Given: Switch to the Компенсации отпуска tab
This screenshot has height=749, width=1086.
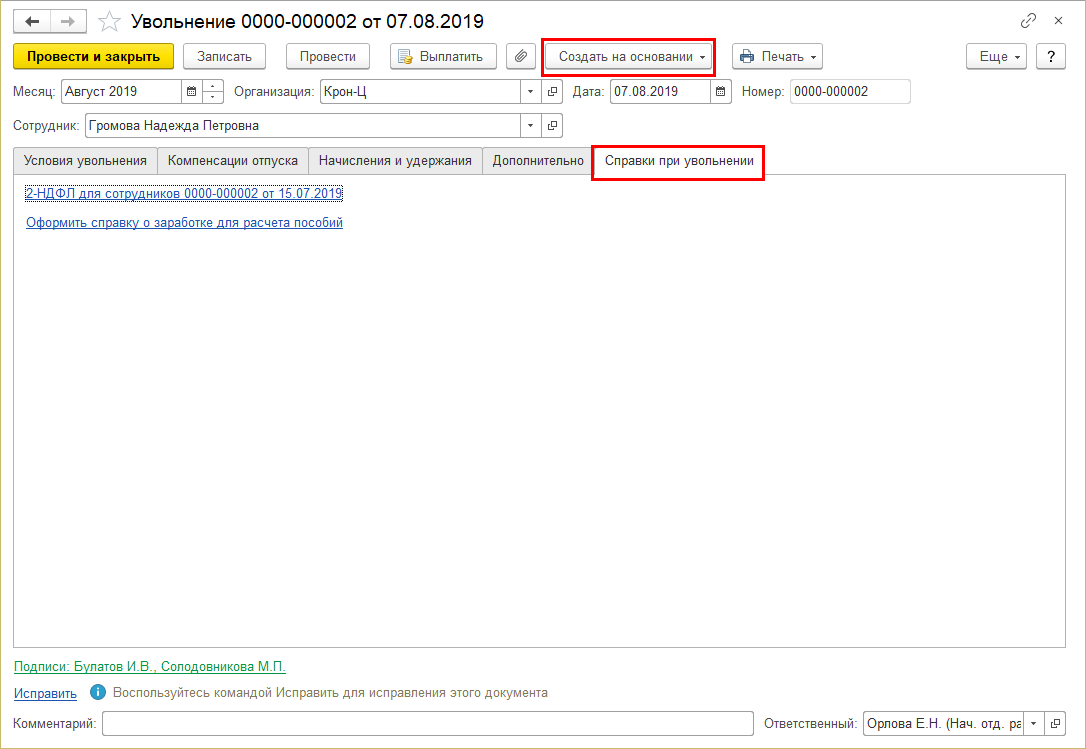Looking at the screenshot, I should pyautogui.click(x=233, y=161).
